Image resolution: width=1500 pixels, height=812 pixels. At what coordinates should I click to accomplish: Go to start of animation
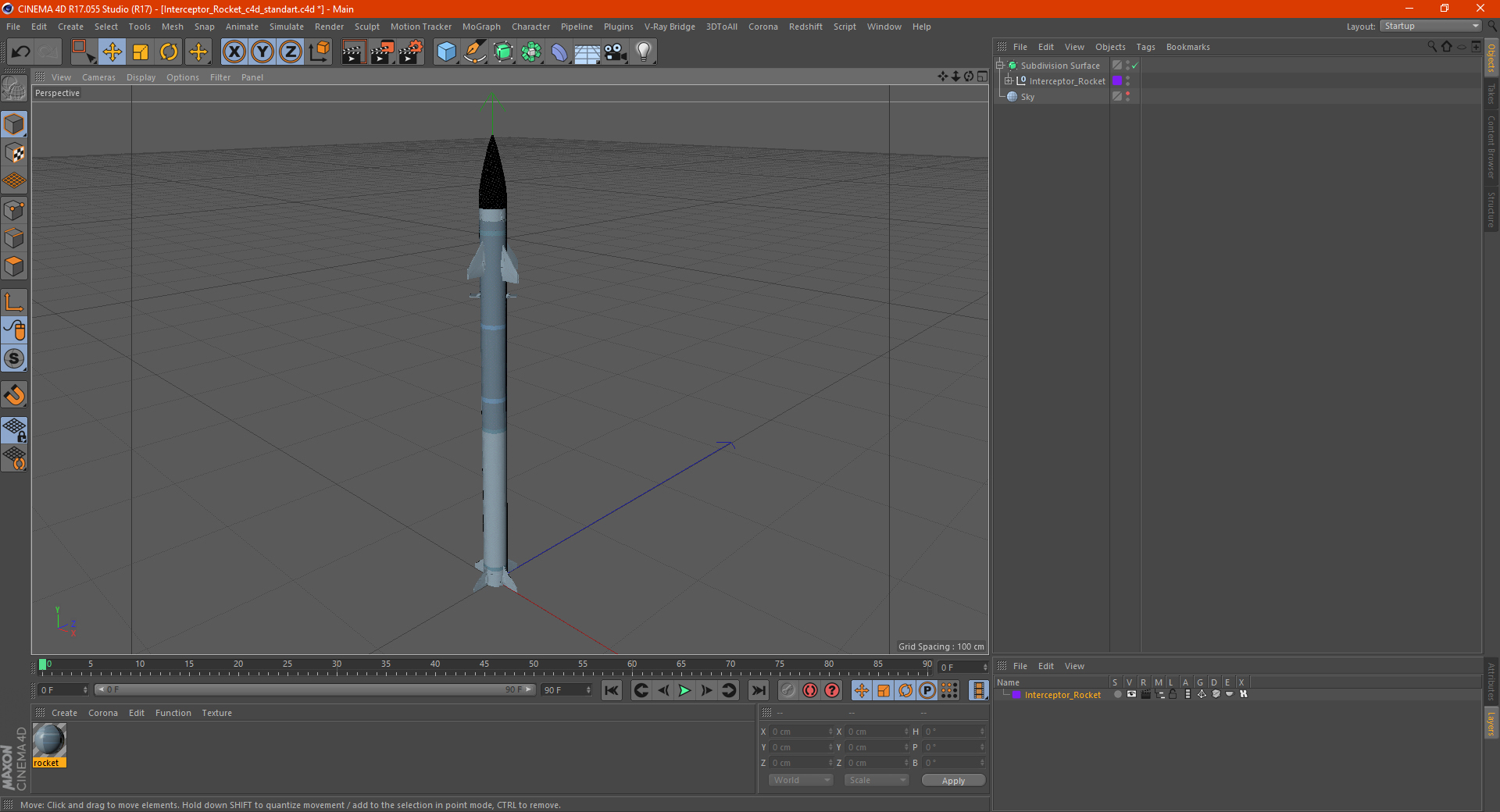[612, 690]
